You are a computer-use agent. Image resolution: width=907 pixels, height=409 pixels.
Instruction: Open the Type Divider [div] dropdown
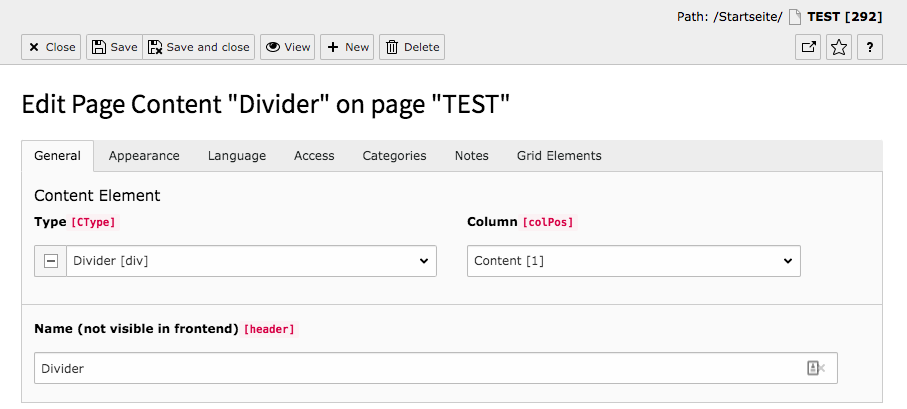point(251,261)
